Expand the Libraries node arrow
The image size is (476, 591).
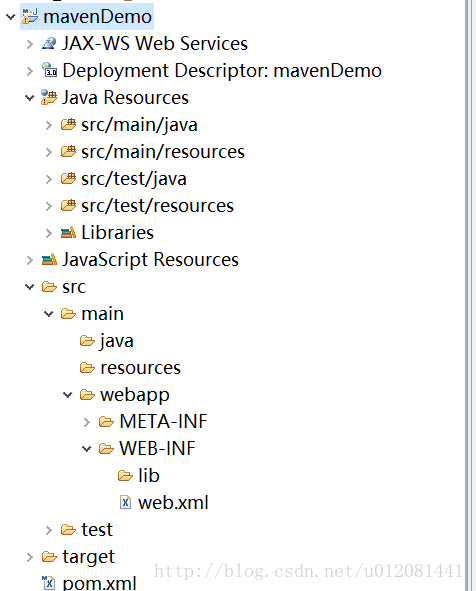pyautogui.click(x=49, y=233)
